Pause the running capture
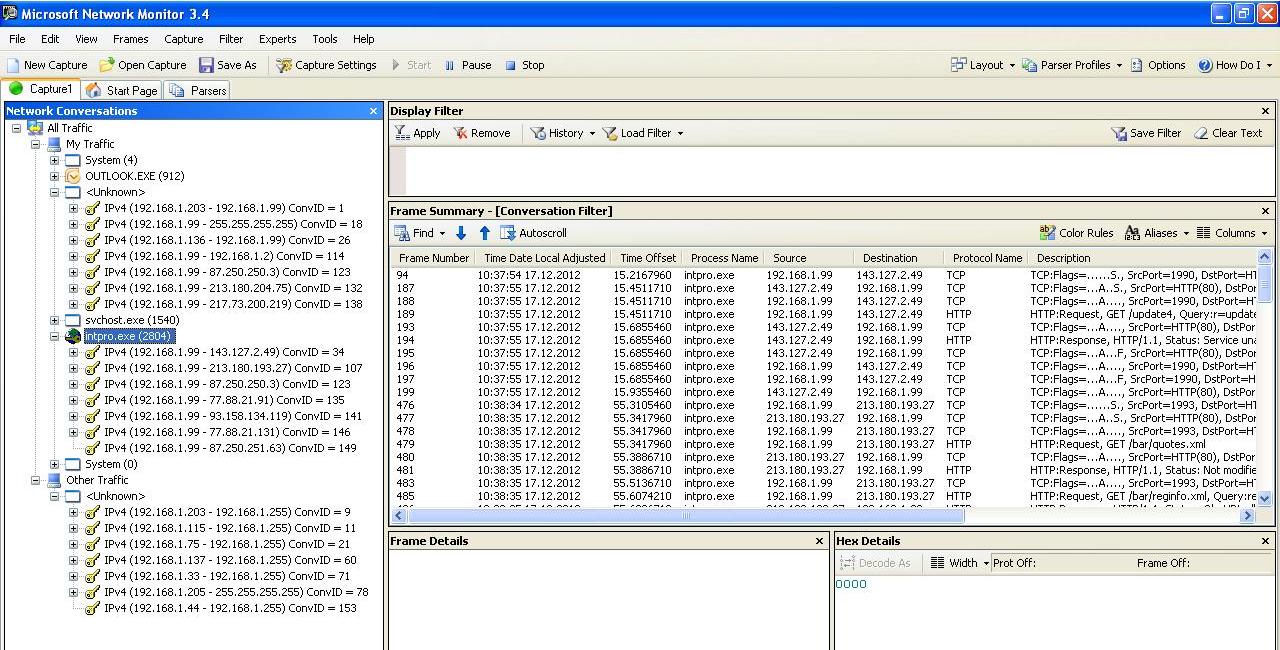The image size is (1280, 650). [x=468, y=65]
